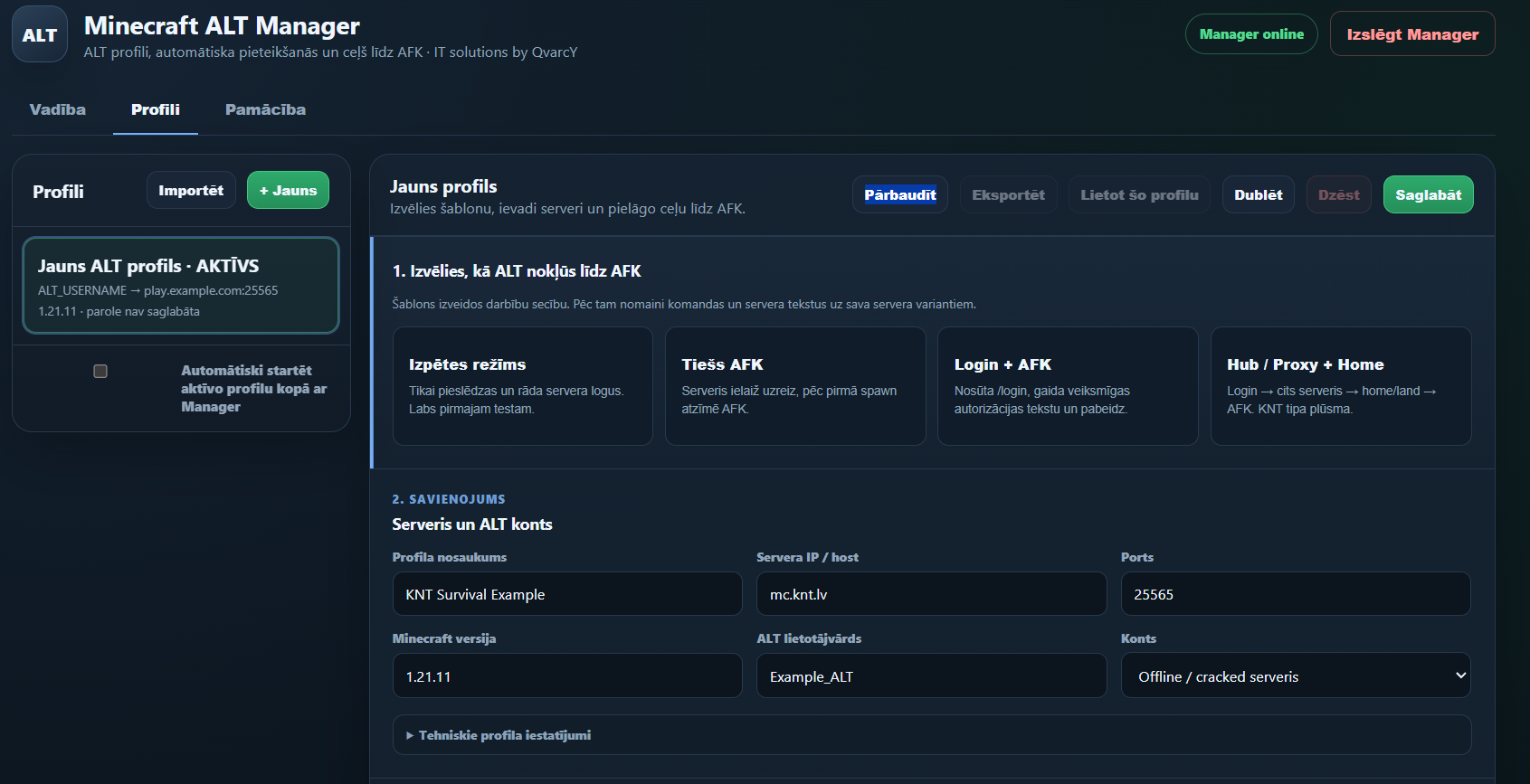Toggle Automātiski startēt aktīvo profilu checkbox
The image size is (1530, 784).
pyautogui.click(x=100, y=371)
